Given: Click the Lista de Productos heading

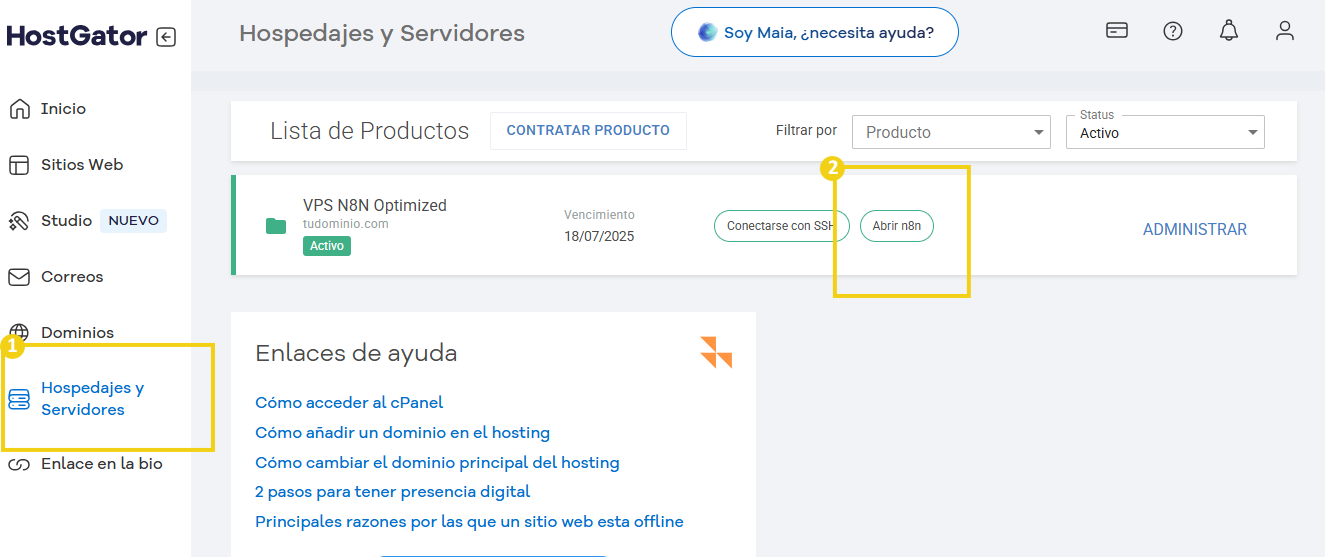Looking at the screenshot, I should point(370,131).
